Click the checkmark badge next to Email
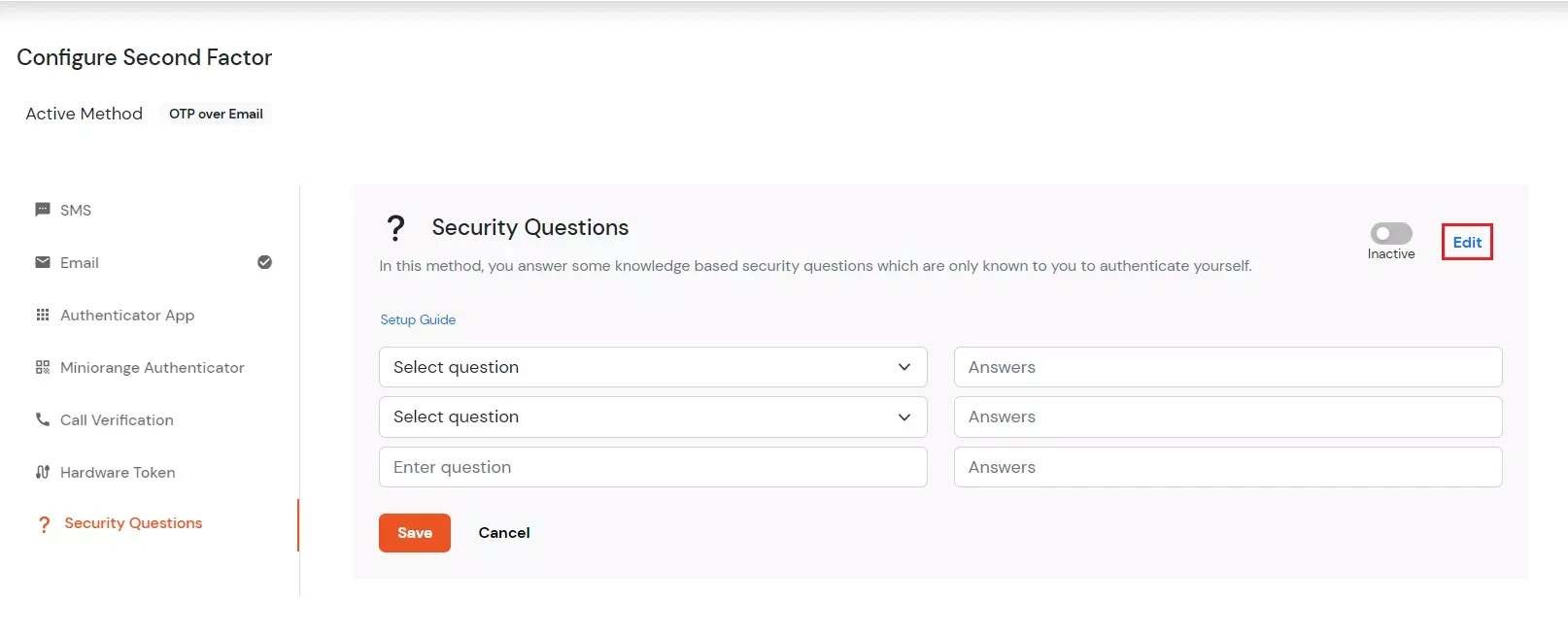This screenshot has height=634, width=1568. click(264, 262)
